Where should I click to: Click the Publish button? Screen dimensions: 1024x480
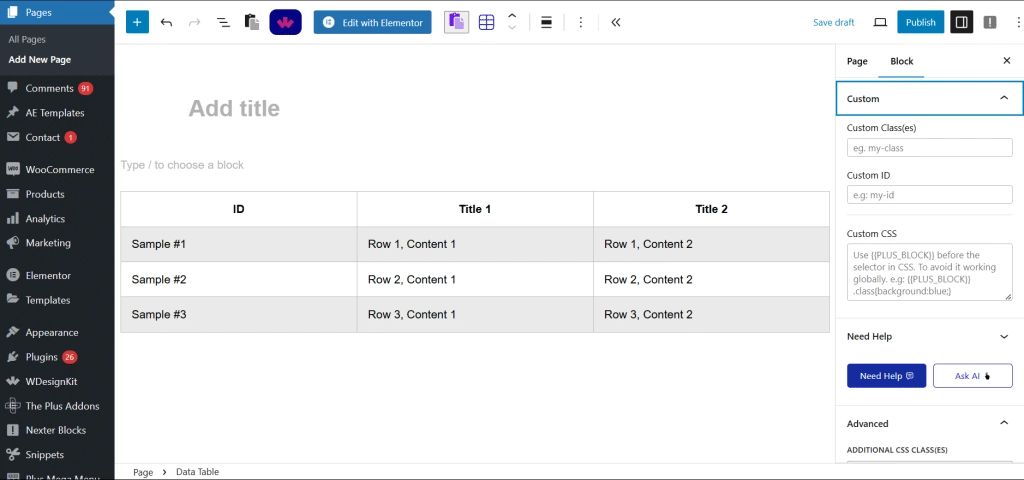pos(920,22)
